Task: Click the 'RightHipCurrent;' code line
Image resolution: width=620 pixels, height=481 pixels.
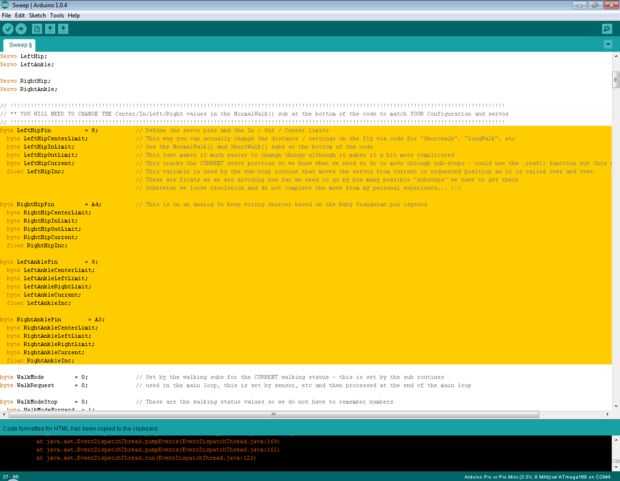Action: coord(42,237)
